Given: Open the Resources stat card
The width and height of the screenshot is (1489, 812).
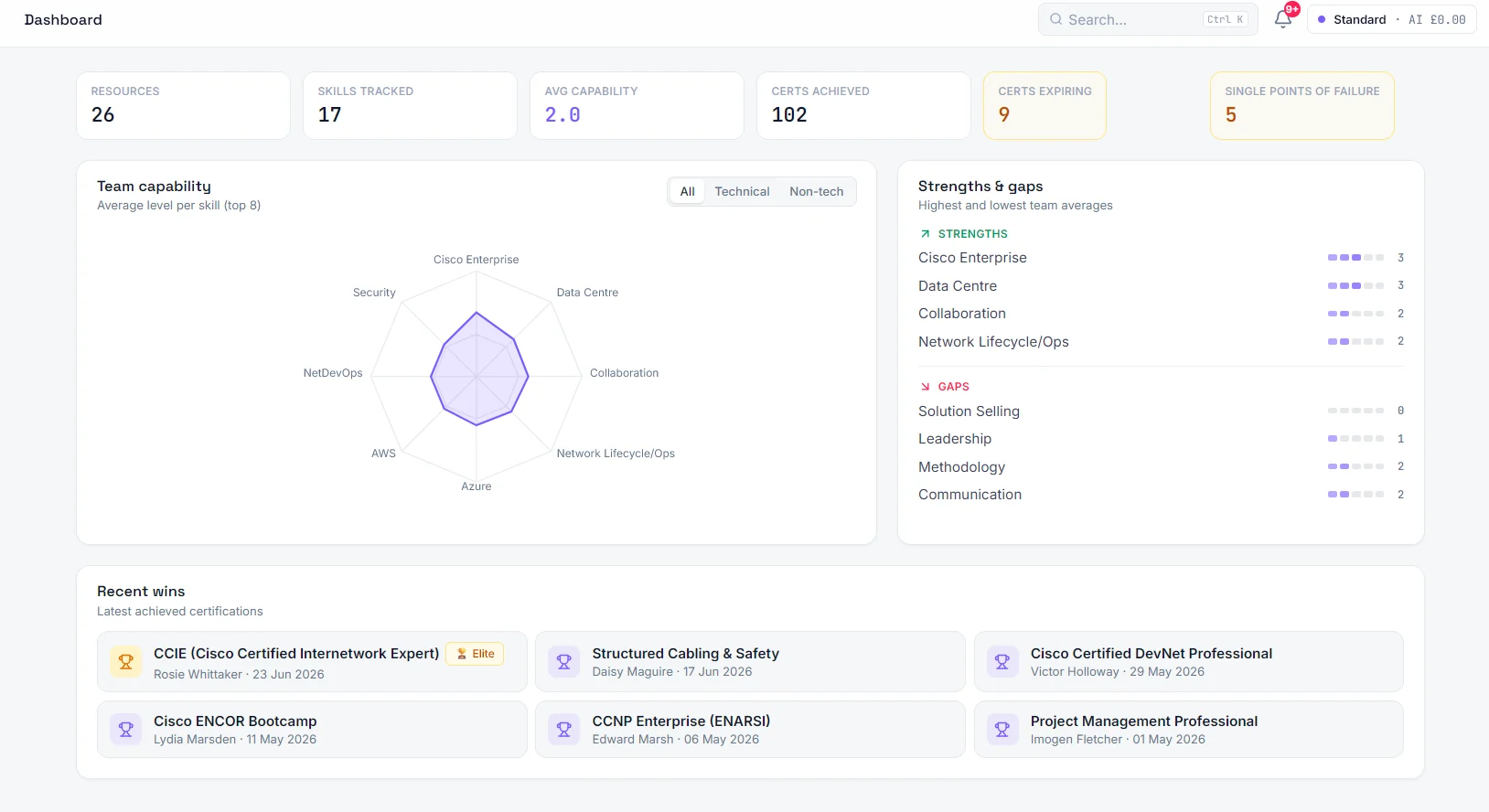Looking at the screenshot, I should coord(183,105).
